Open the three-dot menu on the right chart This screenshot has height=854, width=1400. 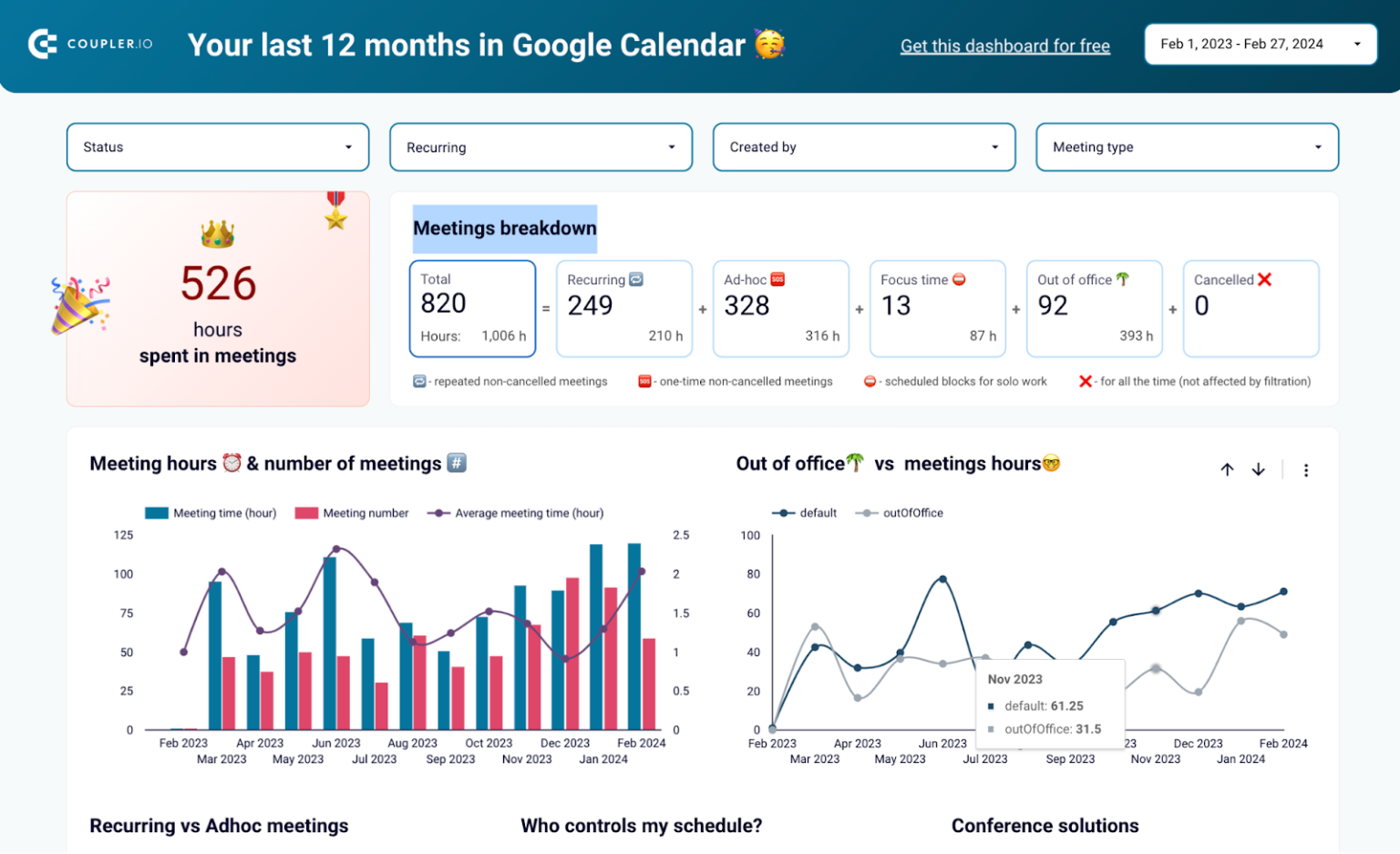(1306, 469)
